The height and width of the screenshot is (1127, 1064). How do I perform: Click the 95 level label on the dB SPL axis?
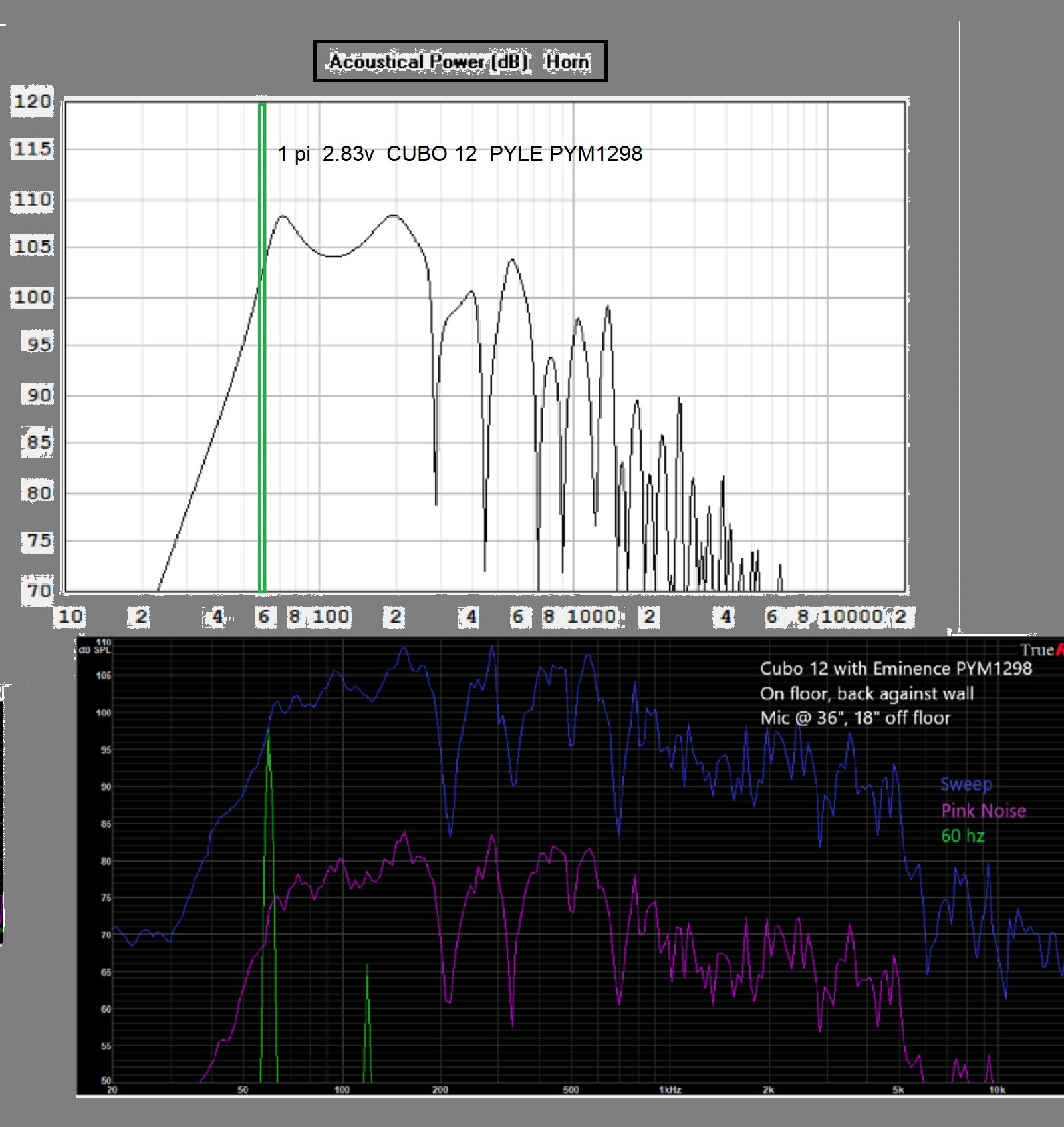point(106,750)
